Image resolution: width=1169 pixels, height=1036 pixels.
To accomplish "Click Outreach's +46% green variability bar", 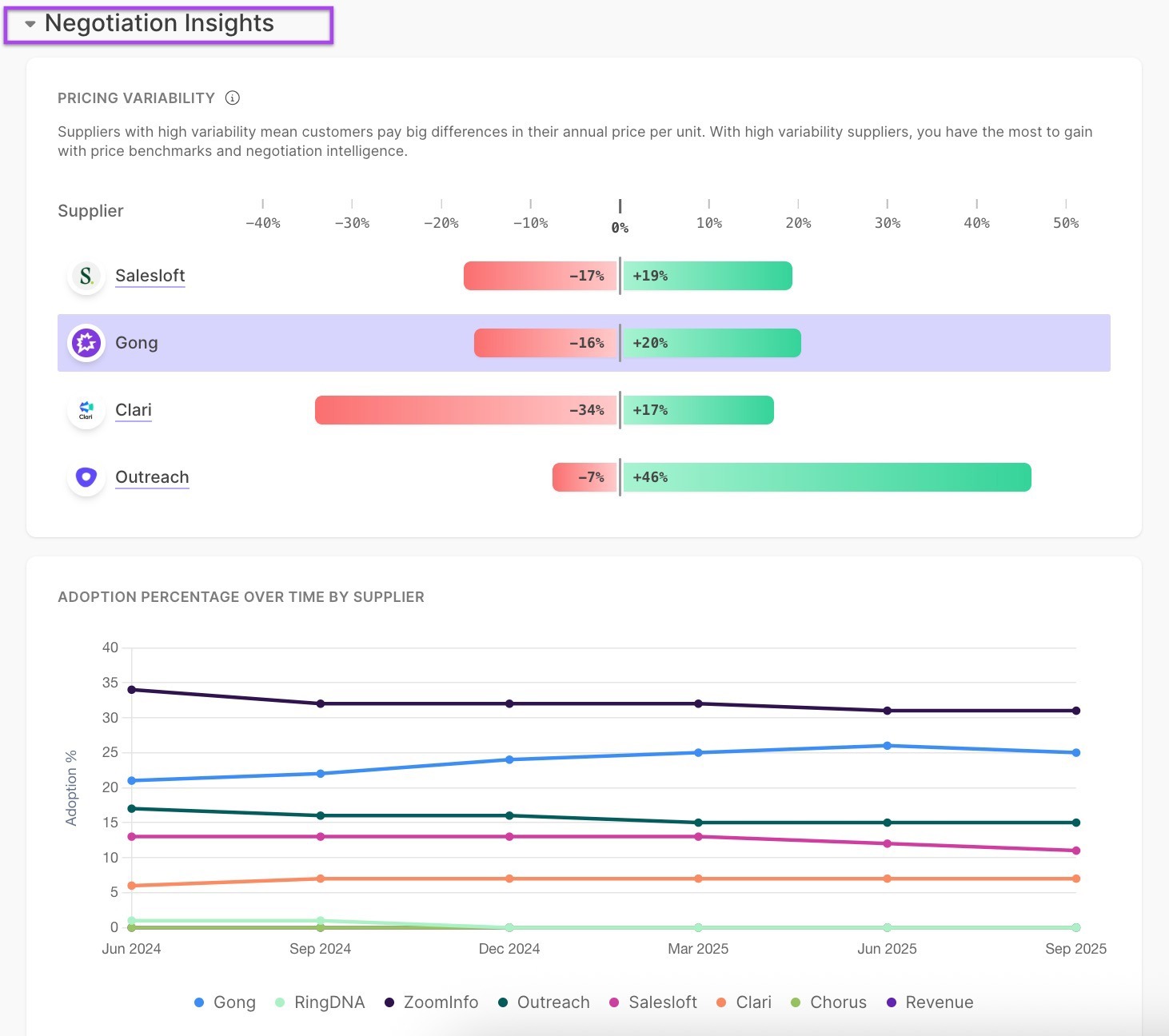I will 827,477.
